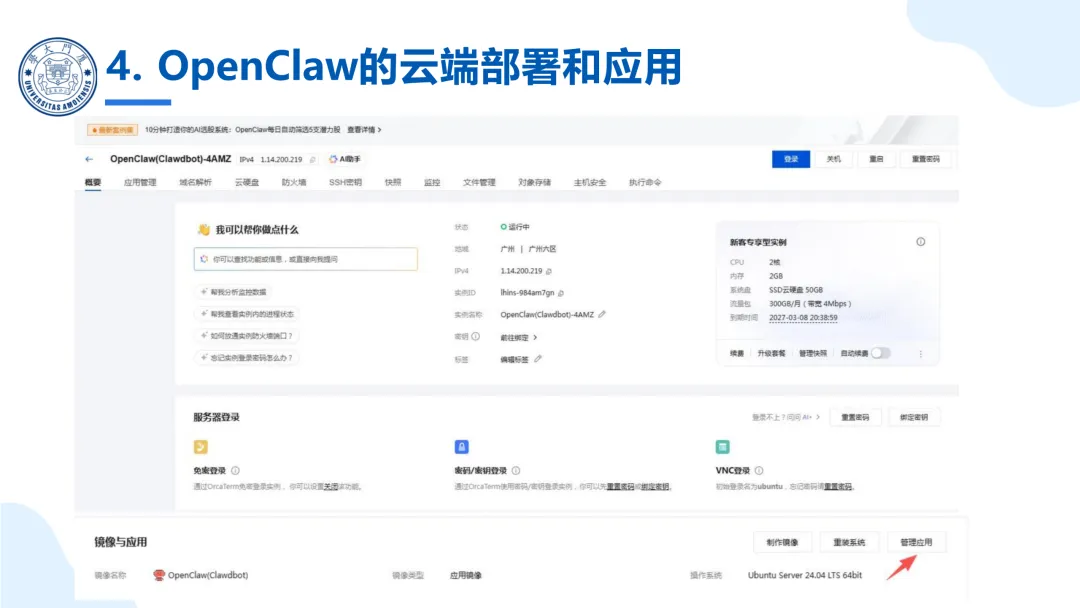Copy IPv4 1.14.200.219 in the details list
This screenshot has width=1080, height=608.
[549, 271]
